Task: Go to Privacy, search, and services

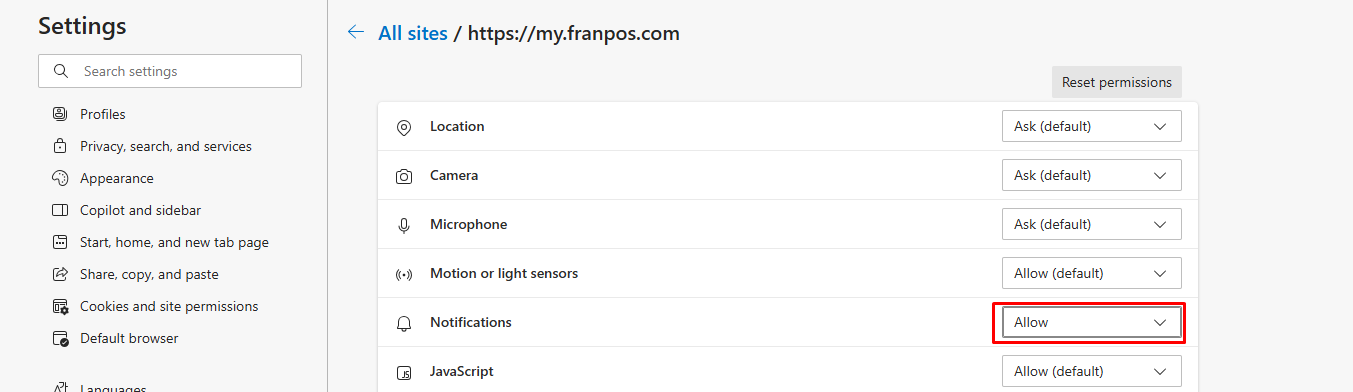Action: tap(166, 146)
